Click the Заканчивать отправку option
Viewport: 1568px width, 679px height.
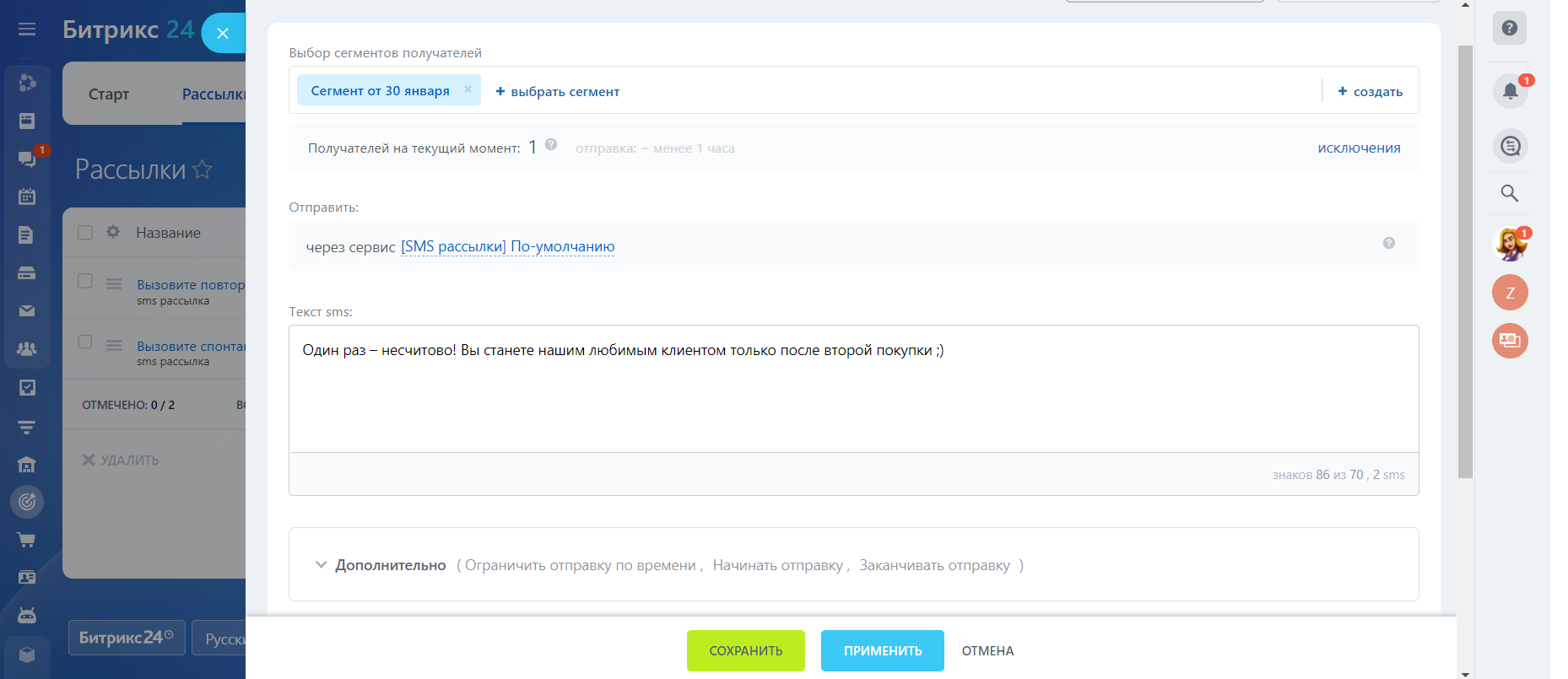tap(935, 565)
